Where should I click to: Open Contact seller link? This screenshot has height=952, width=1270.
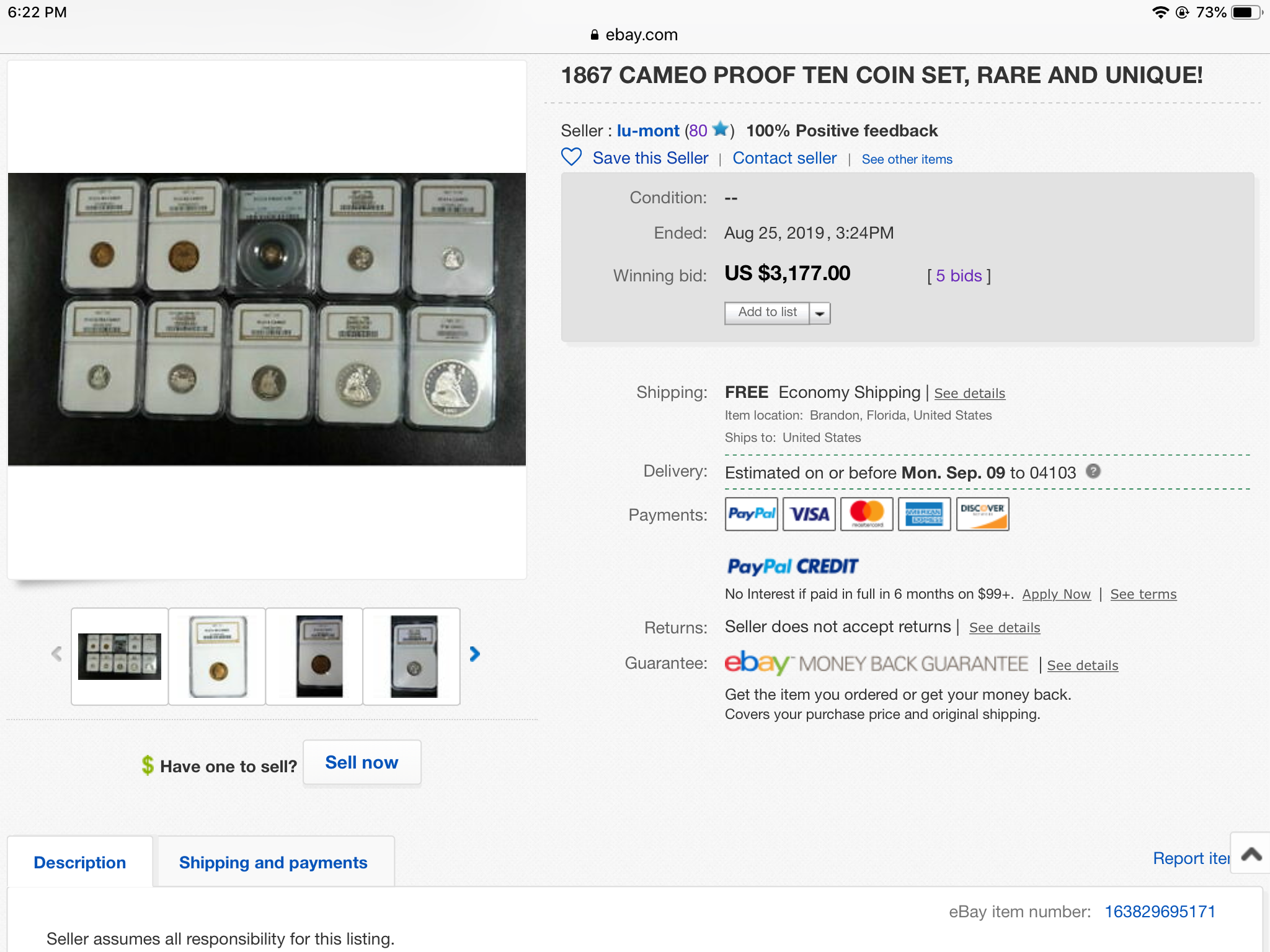[784, 158]
